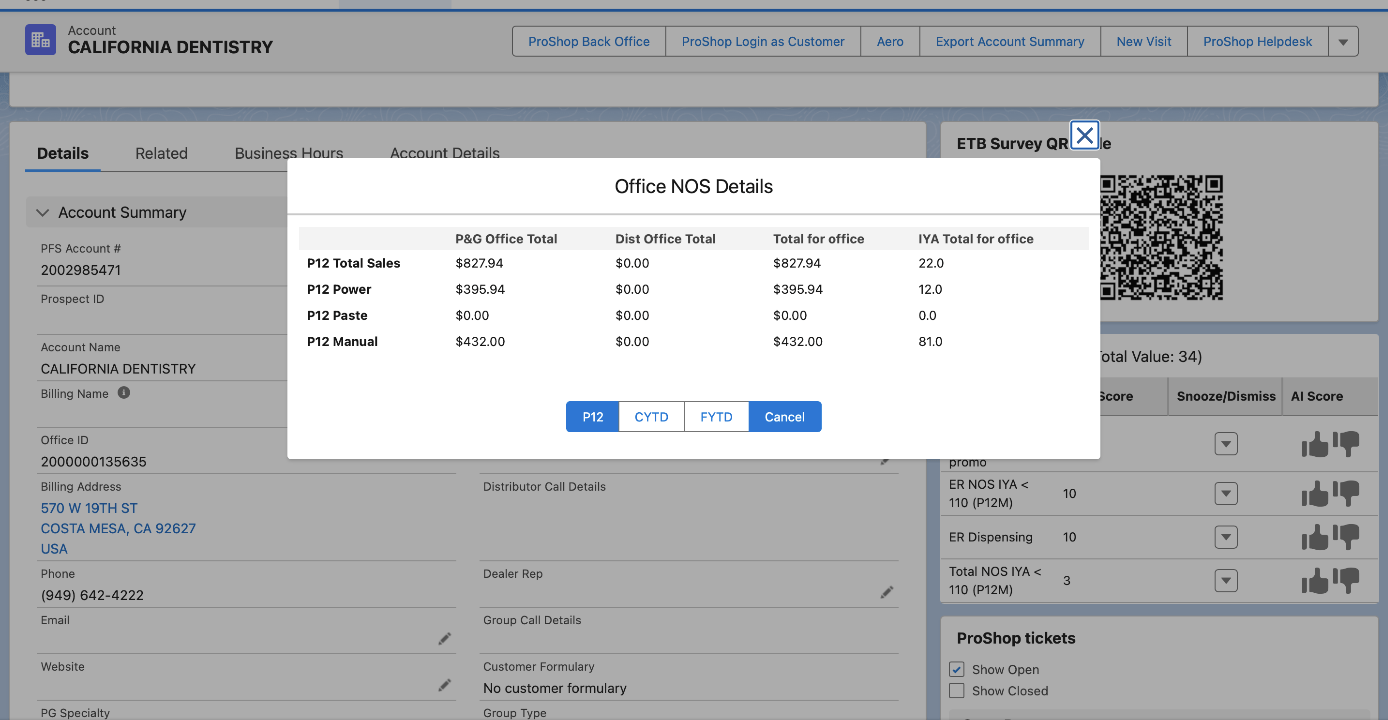Thumbs up Total NOS IYA row

point(1315,581)
